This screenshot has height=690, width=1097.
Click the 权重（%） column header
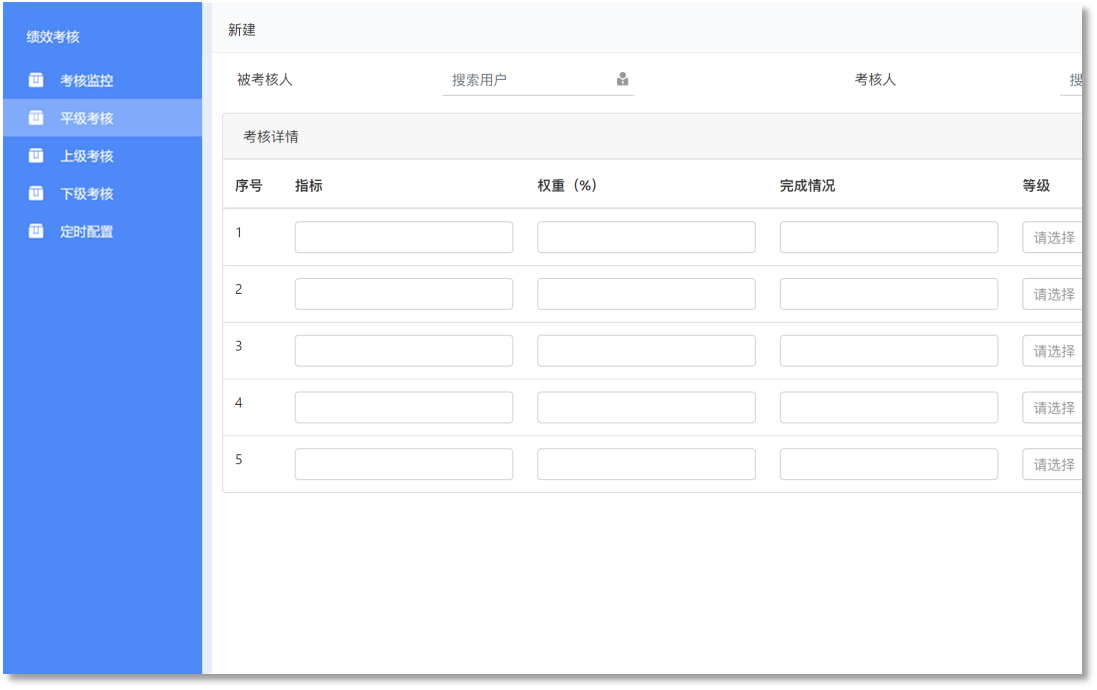pos(567,185)
